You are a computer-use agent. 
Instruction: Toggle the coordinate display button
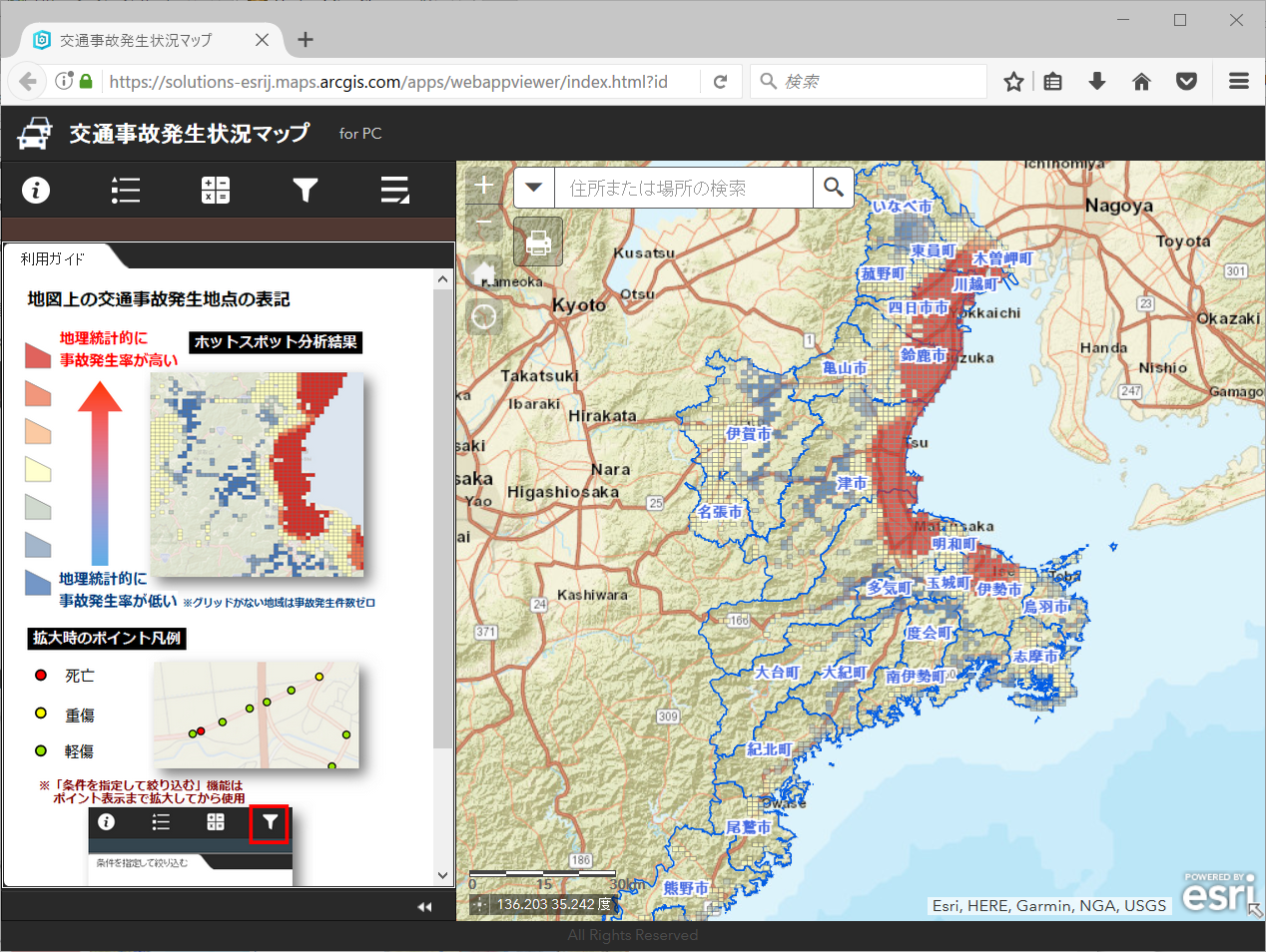(x=480, y=904)
